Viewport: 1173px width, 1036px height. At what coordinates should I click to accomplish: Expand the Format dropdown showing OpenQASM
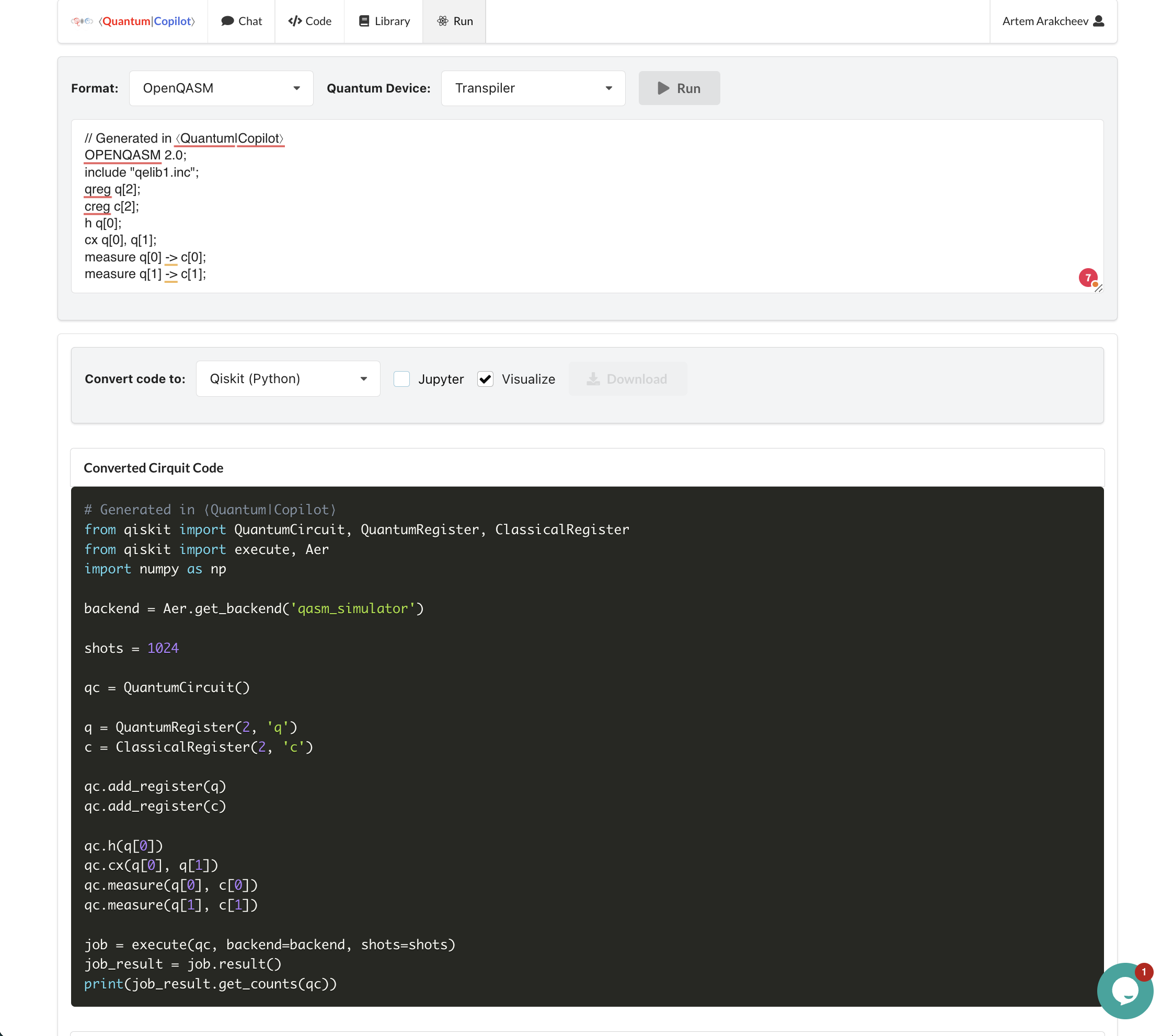point(221,88)
